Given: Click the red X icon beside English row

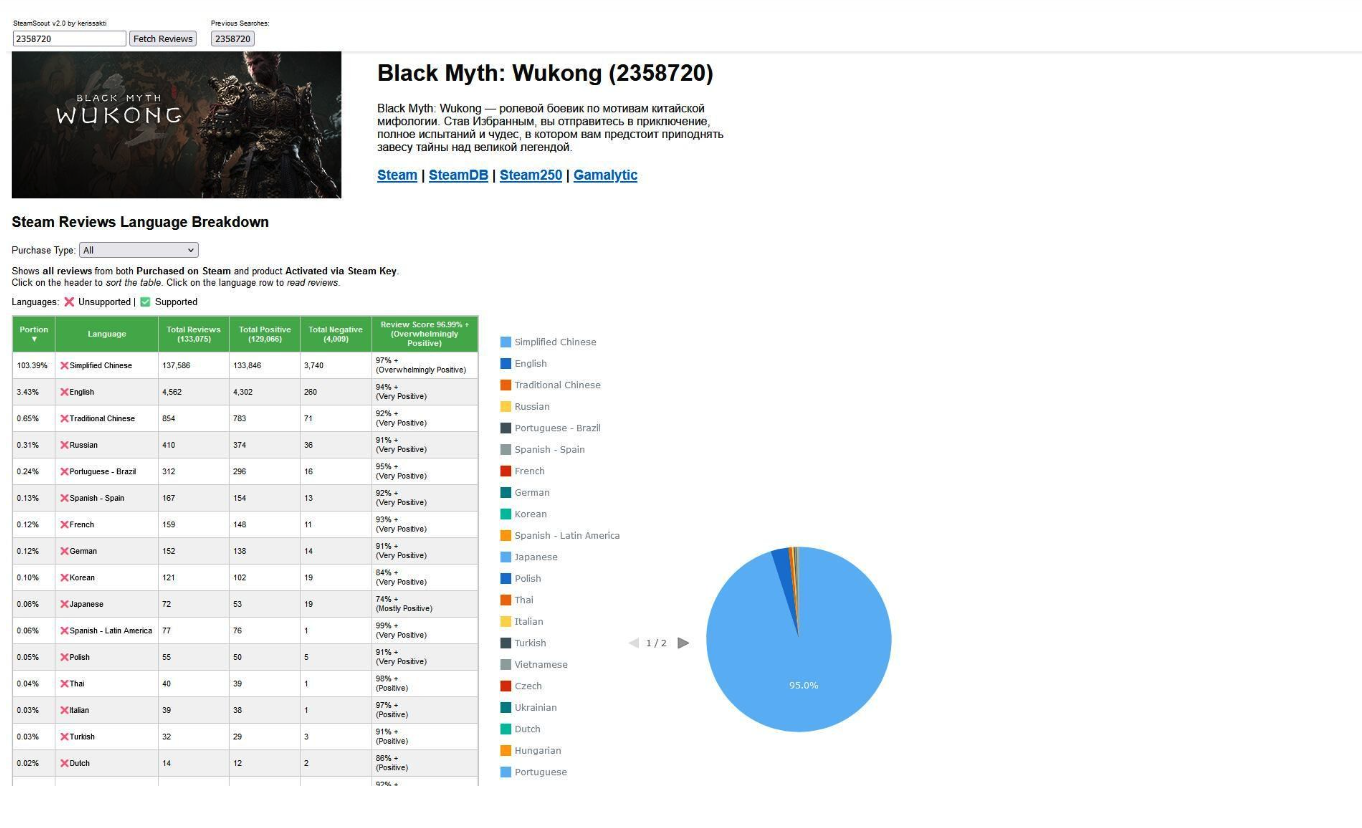Looking at the screenshot, I should click(64, 392).
